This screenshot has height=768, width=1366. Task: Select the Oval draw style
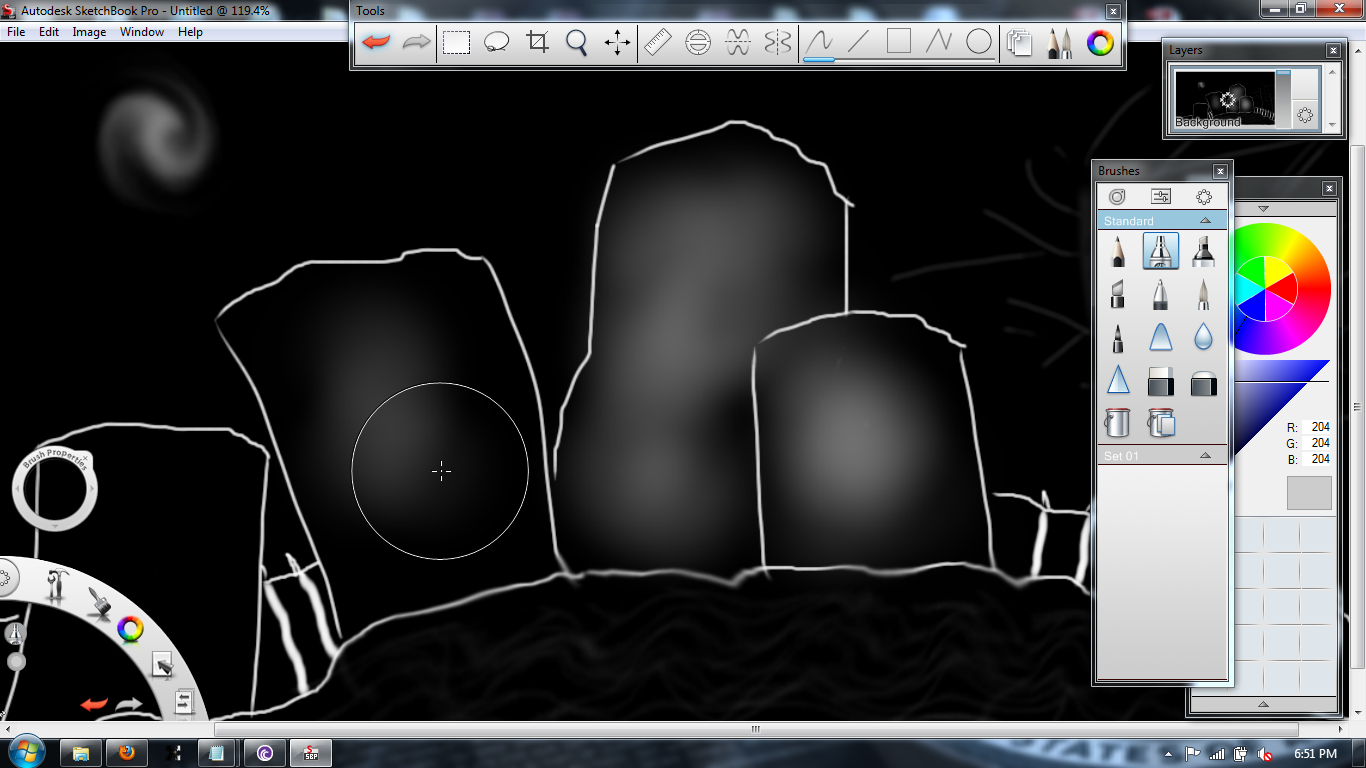pyautogui.click(x=979, y=42)
